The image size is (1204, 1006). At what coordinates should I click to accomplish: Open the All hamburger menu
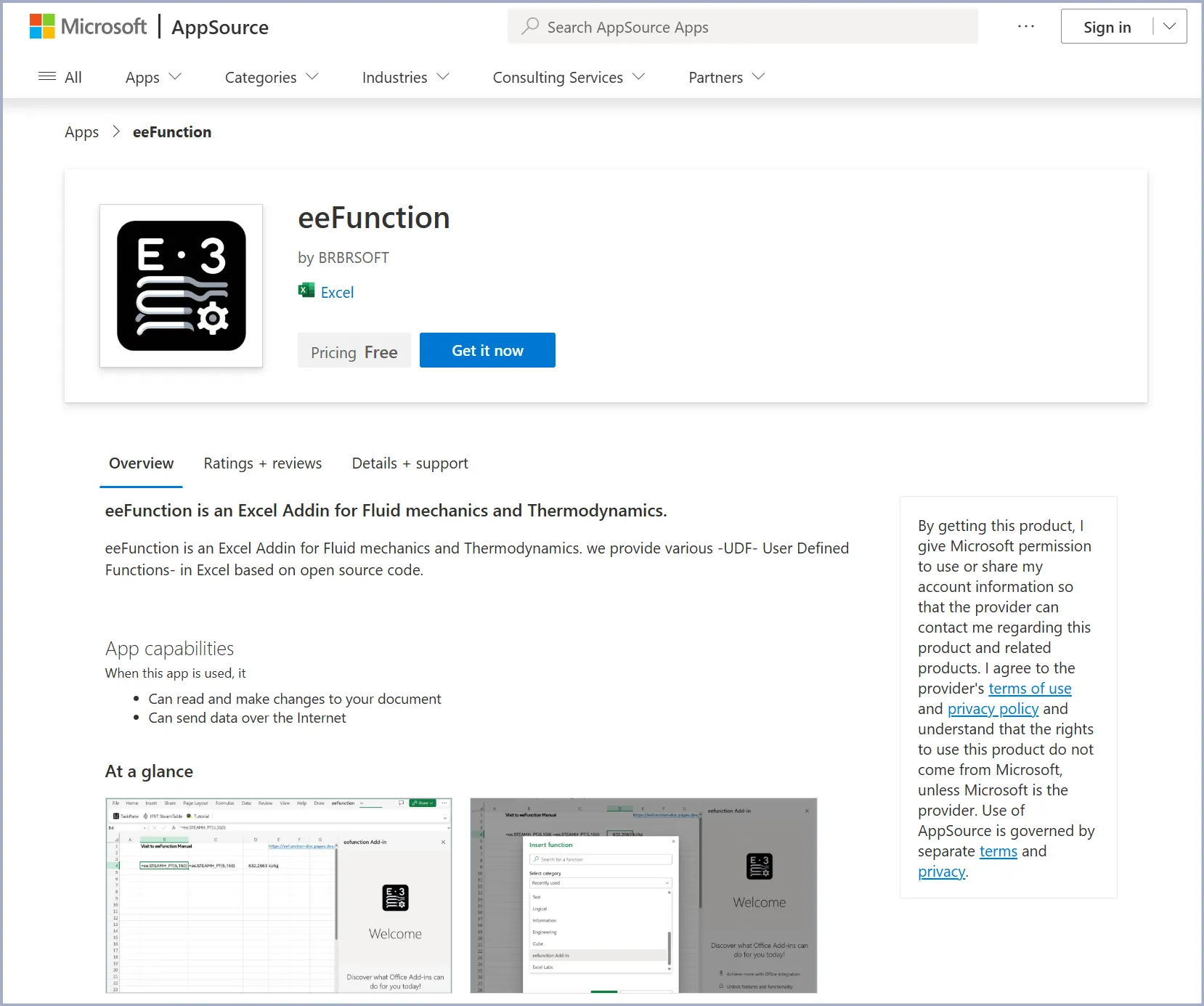[x=60, y=77]
